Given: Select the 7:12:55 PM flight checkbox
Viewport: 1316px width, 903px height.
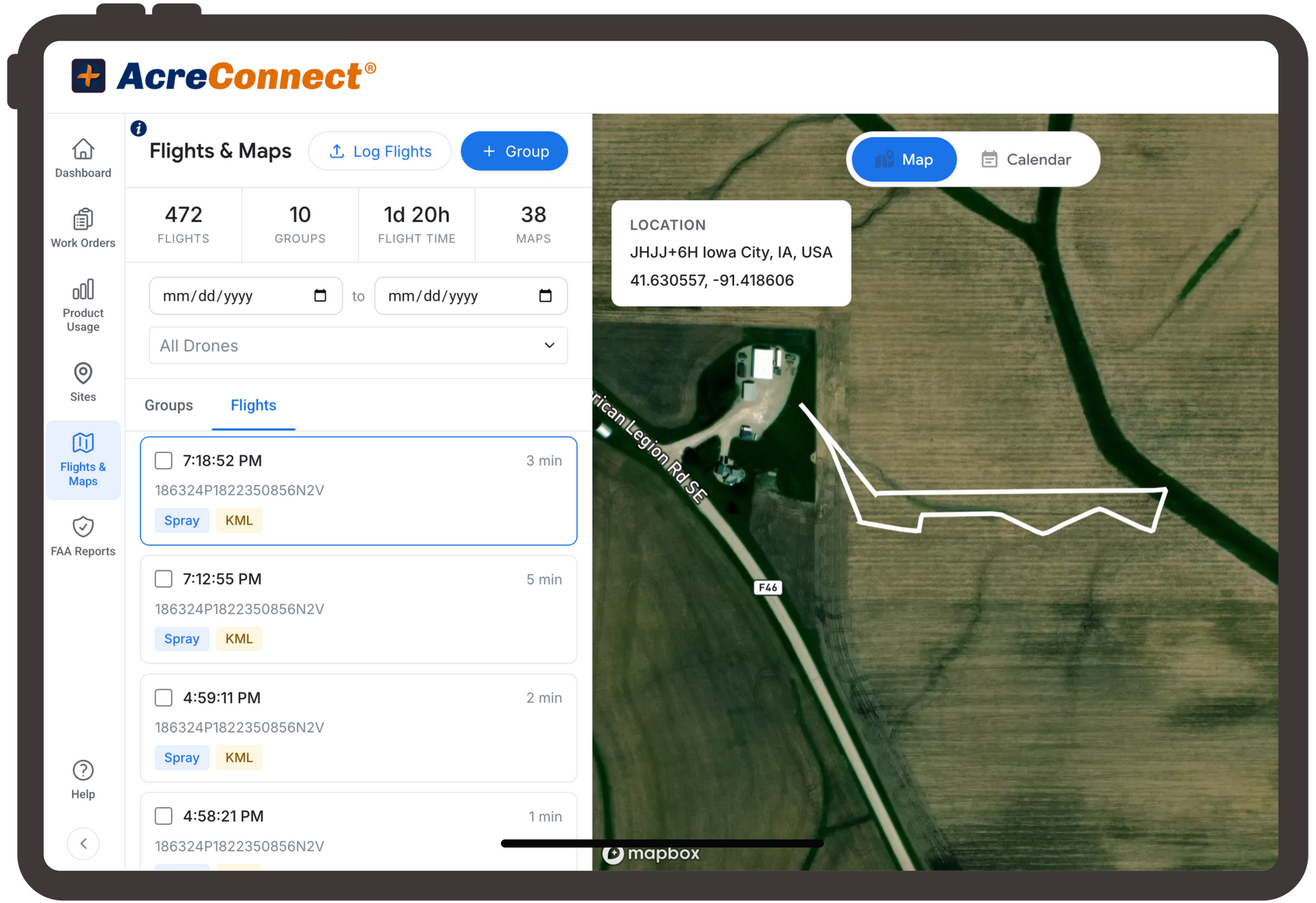Looking at the screenshot, I should click(164, 579).
